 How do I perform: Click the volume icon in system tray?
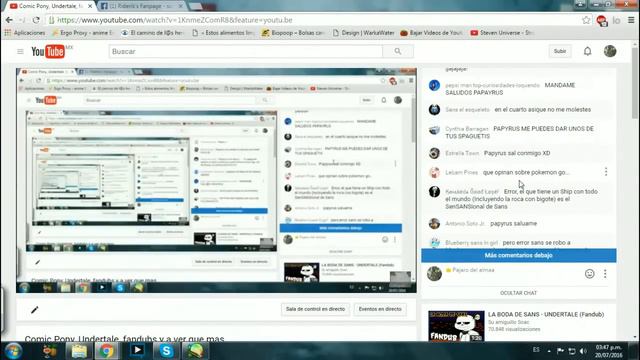point(584,351)
